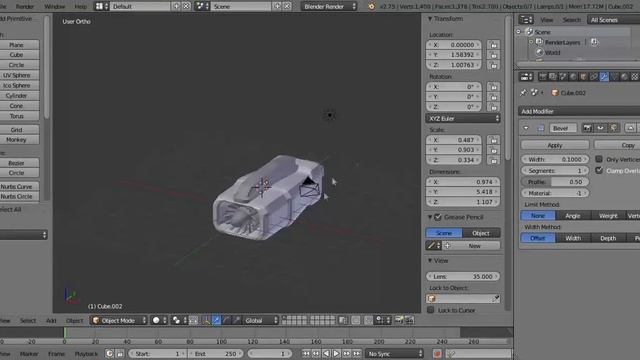Image resolution: width=640 pixels, height=360 pixels.
Task: Play animation forward
Action: pyautogui.click(x=336, y=354)
